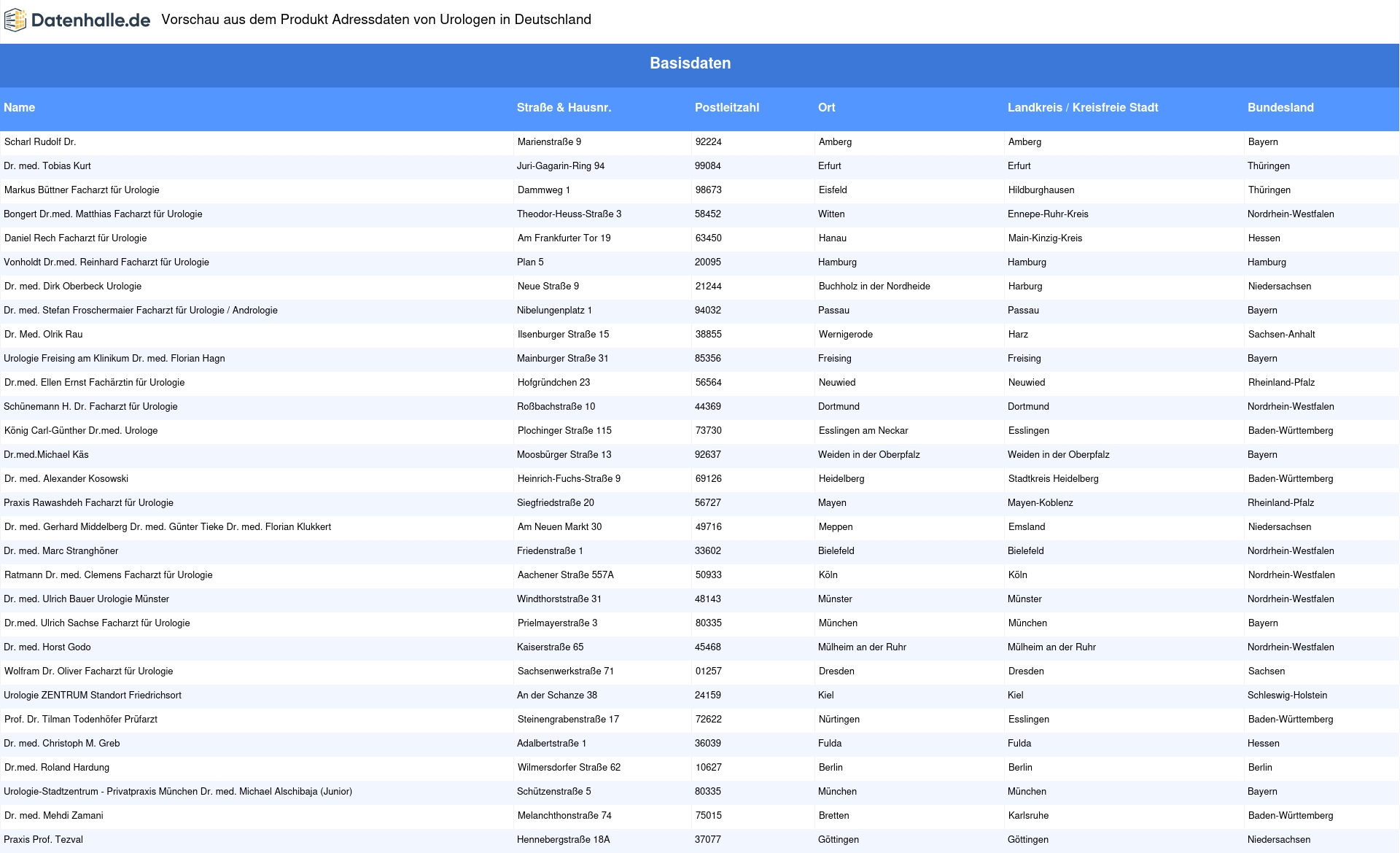1400x853 pixels.
Task: Click the name Scharl Rudolf Dr.
Action: click(x=40, y=142)
